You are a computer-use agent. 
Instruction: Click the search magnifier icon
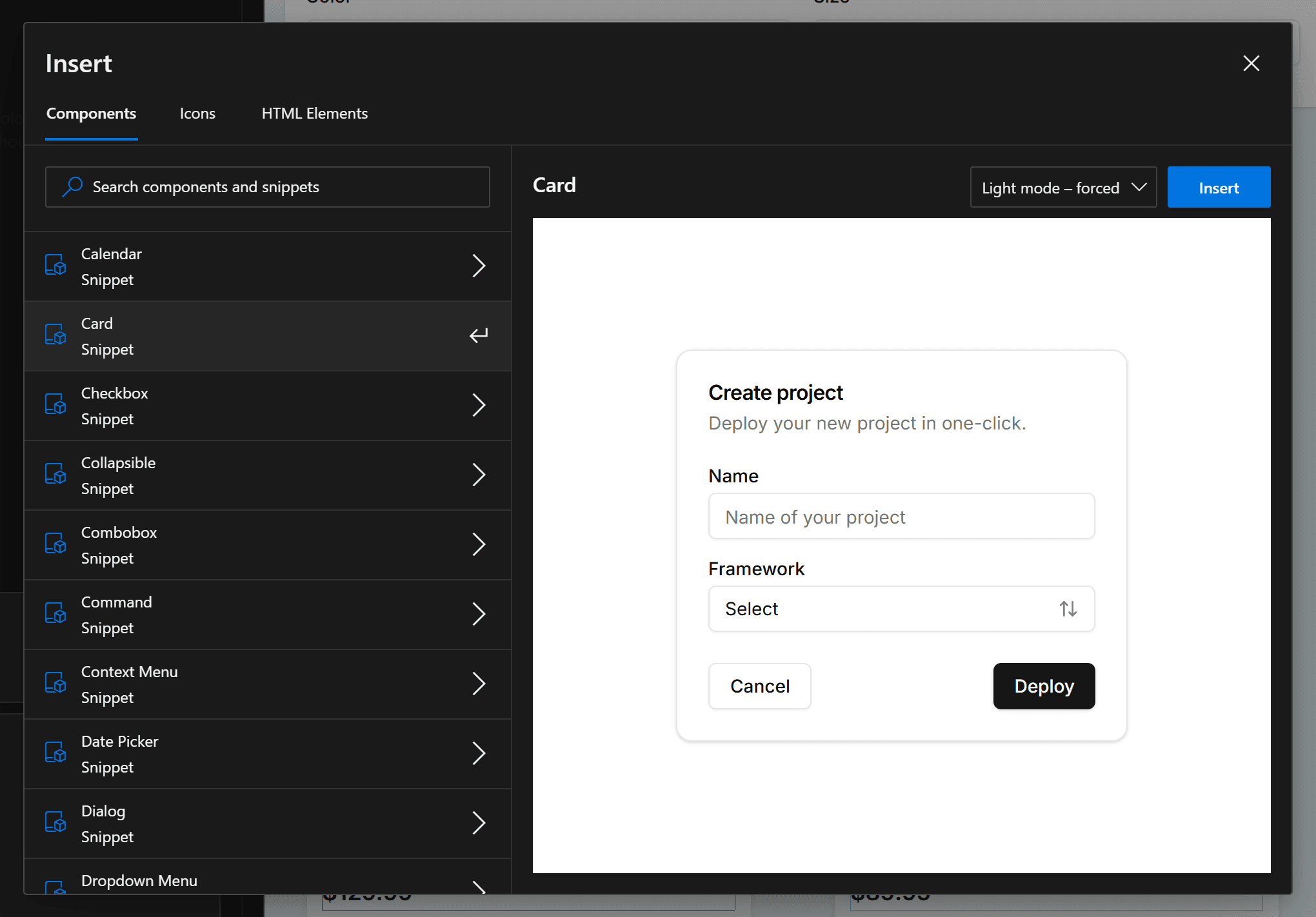click(72, 187)
